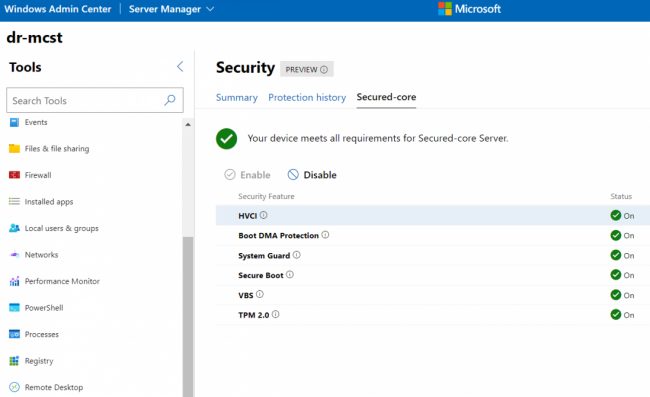Select the Secure Boot row

point(433,275)
